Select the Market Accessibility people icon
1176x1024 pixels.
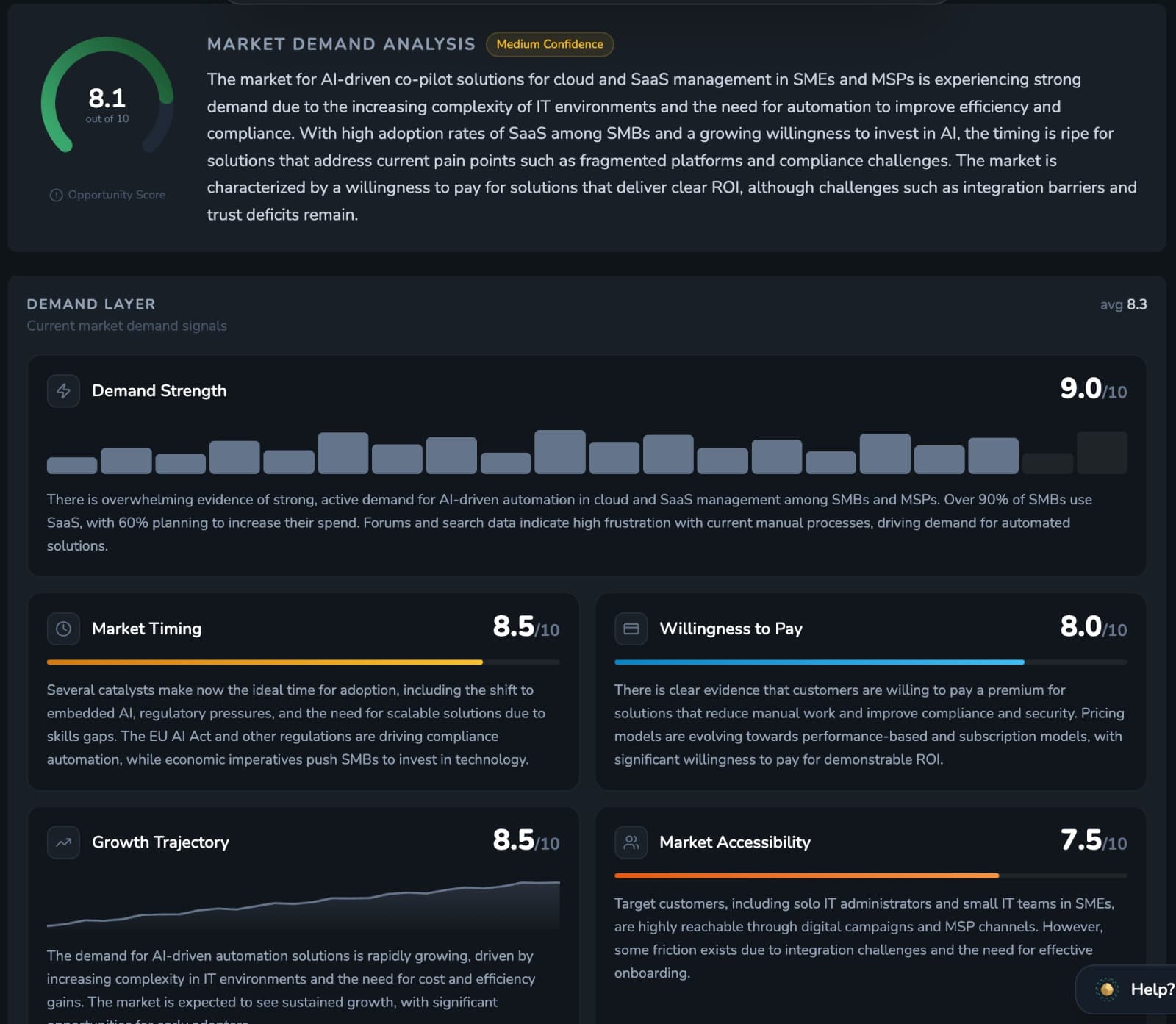tap(631, 843)
